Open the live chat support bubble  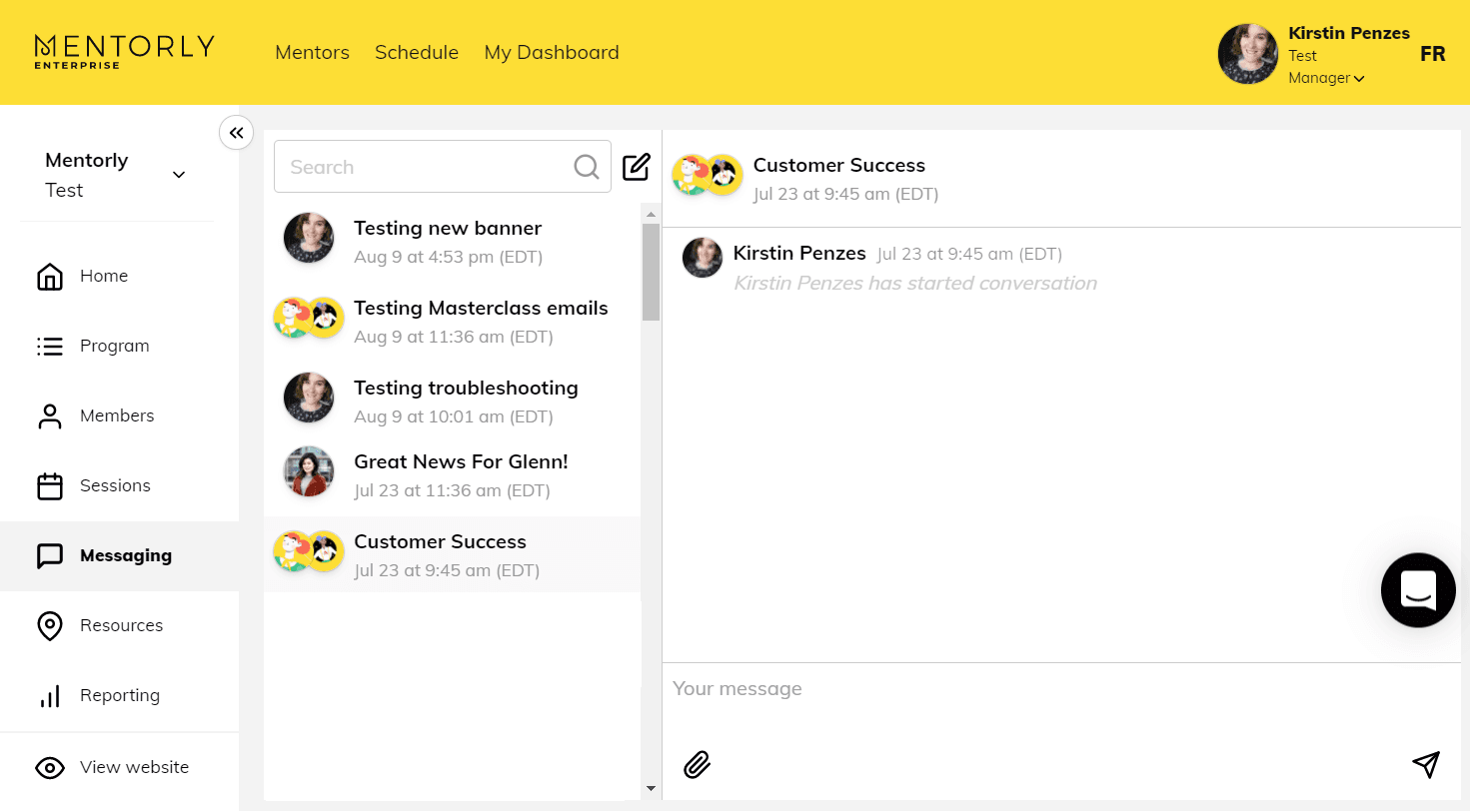tap(1418, 590)
